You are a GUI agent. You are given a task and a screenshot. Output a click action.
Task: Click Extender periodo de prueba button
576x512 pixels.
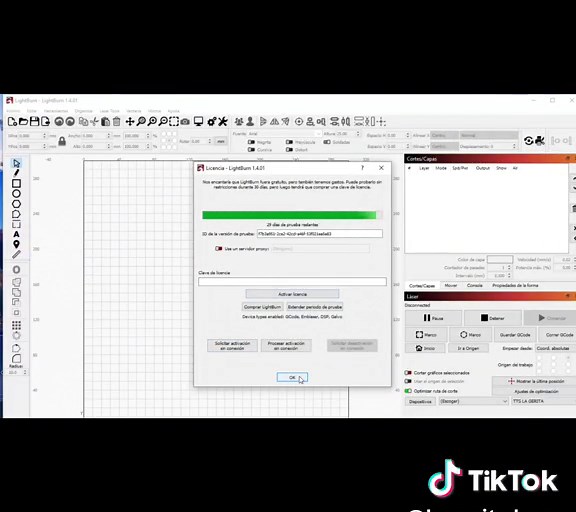point(315,307)
